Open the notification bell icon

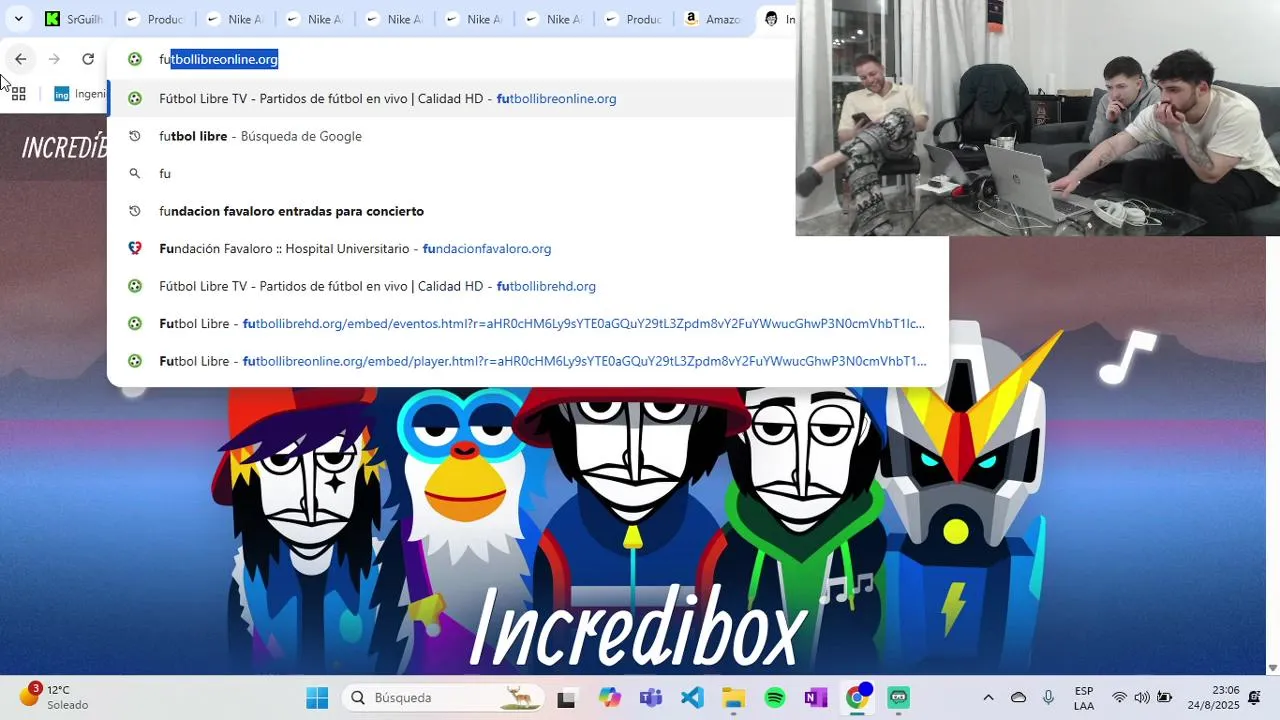coord(1255,698)
